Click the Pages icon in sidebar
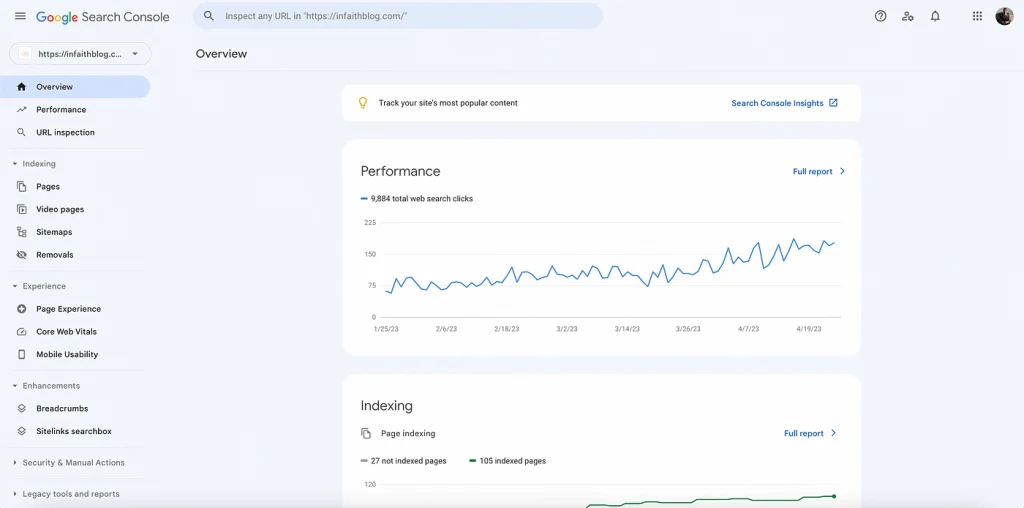The height and width of the screenshot is (508, 1024). coord(22,187)
